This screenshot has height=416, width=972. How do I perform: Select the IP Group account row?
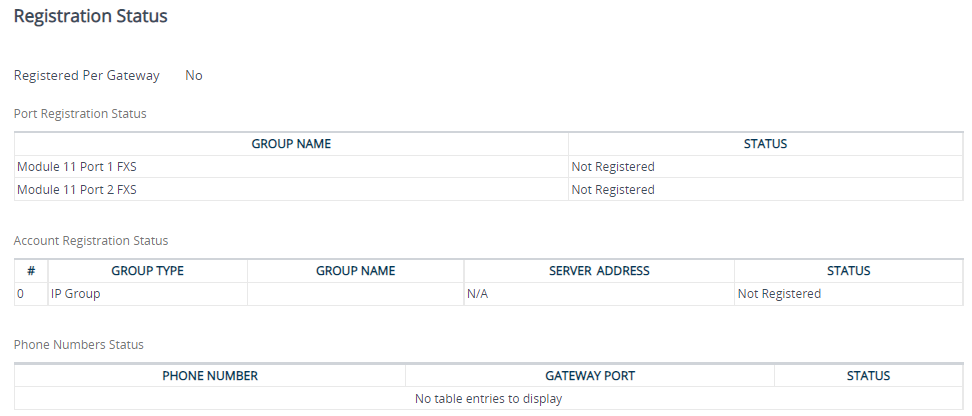(x=489, y=294)
